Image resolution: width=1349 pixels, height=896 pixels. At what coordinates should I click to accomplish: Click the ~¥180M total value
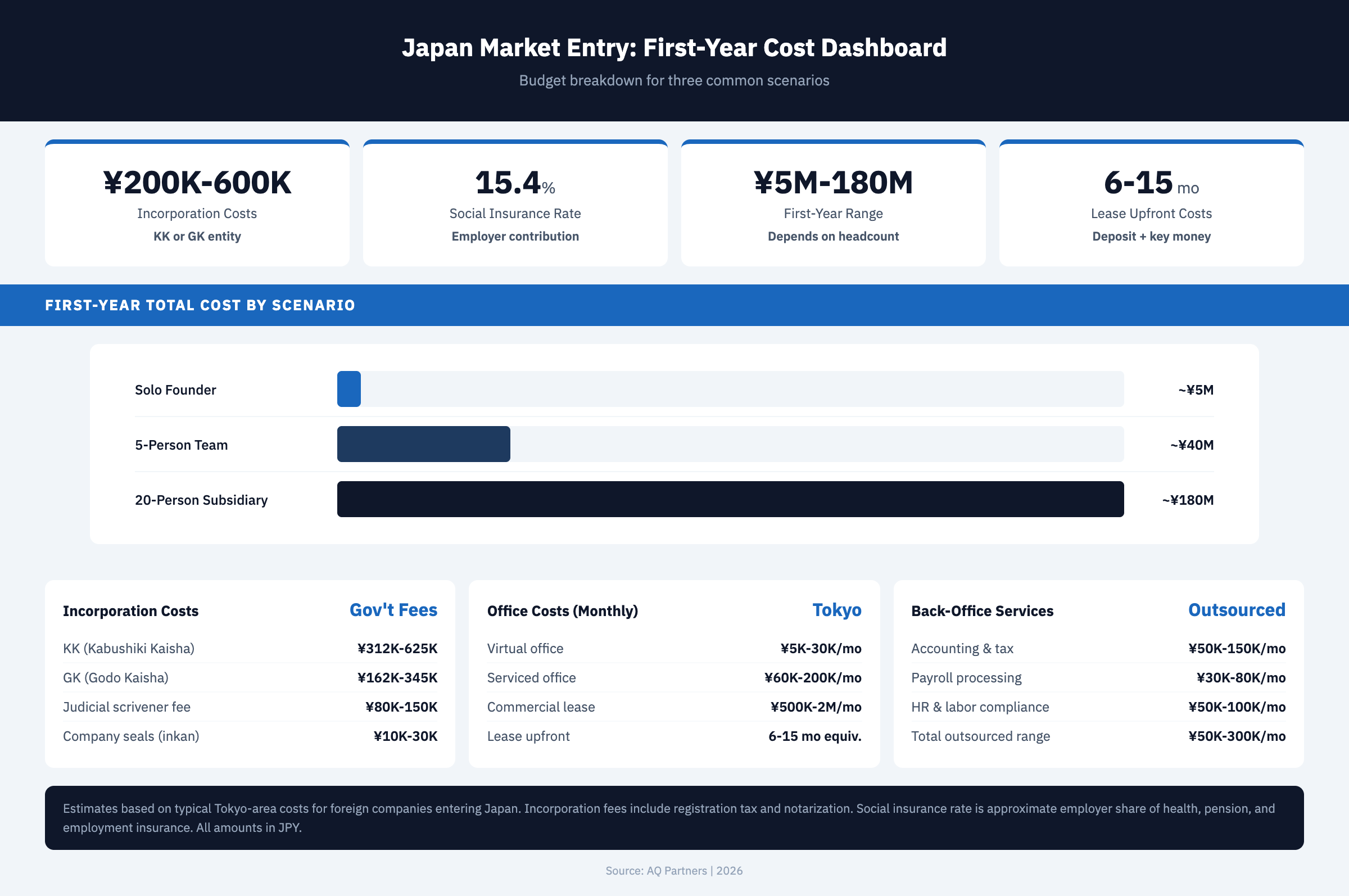[x=1188, y=500]
